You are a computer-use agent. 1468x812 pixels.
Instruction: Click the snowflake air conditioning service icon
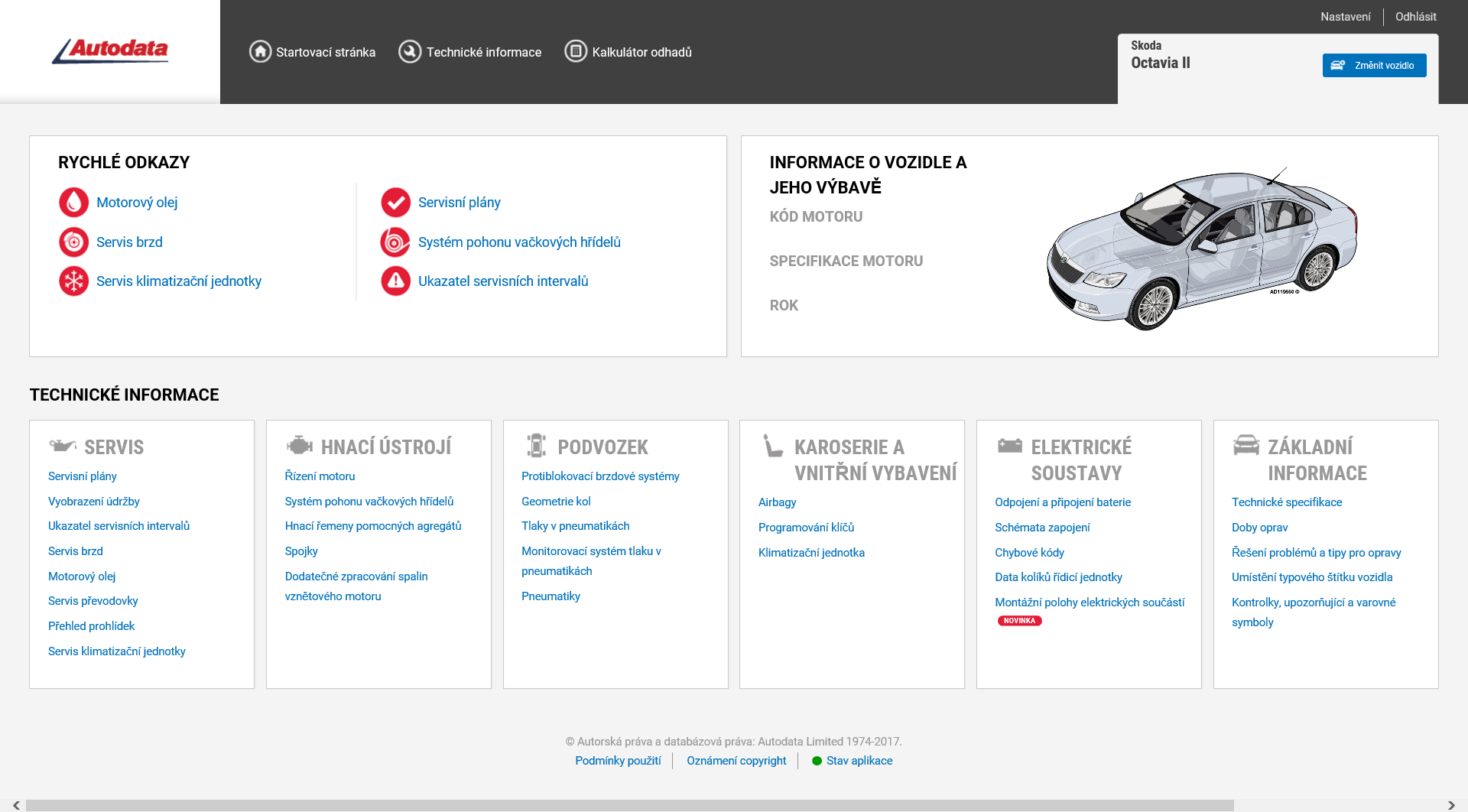[x=73, y=281]
